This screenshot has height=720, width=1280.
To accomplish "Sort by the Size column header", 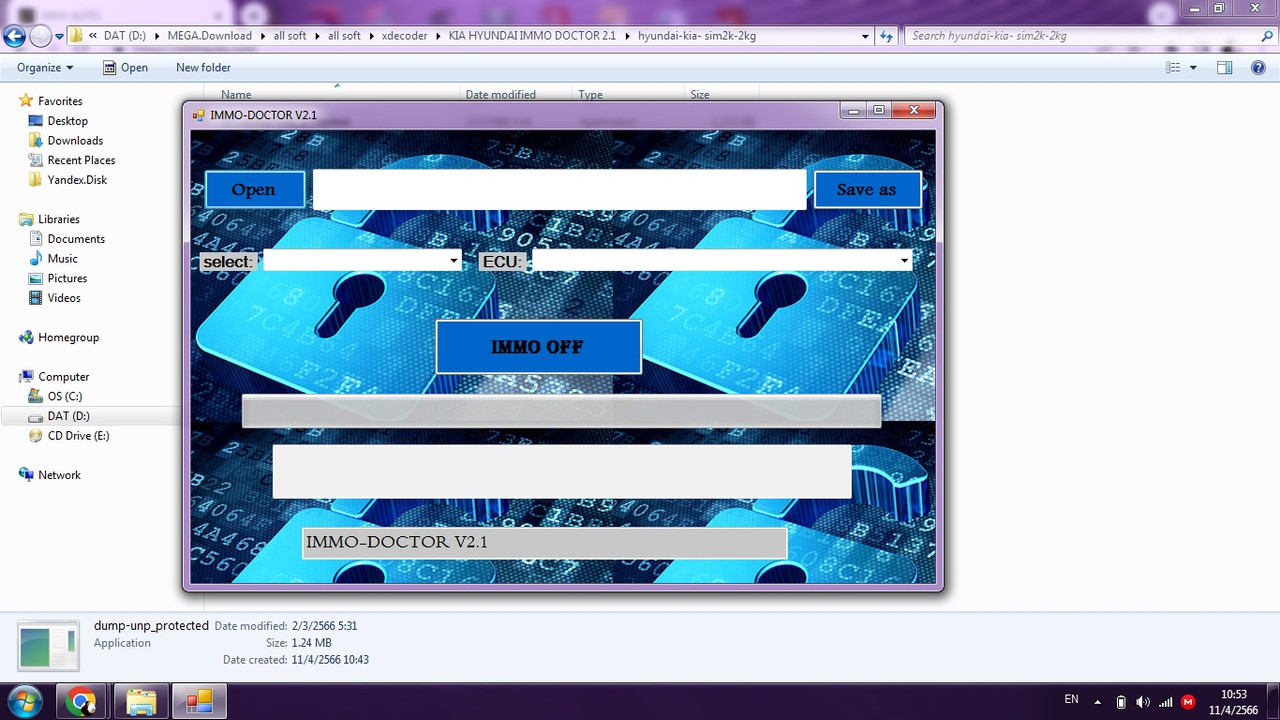I will pos(700,94).
